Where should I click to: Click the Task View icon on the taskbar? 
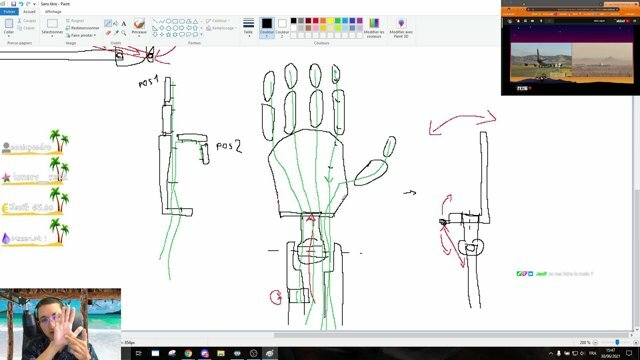coord(138,353)
